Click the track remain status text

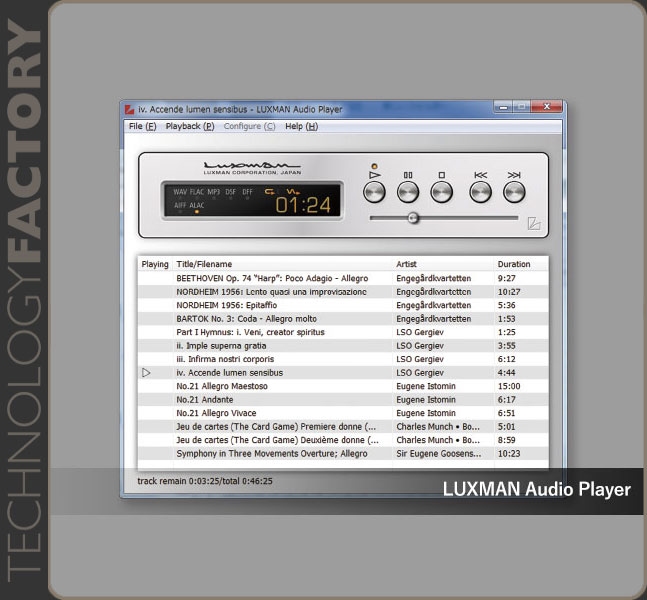205,481
